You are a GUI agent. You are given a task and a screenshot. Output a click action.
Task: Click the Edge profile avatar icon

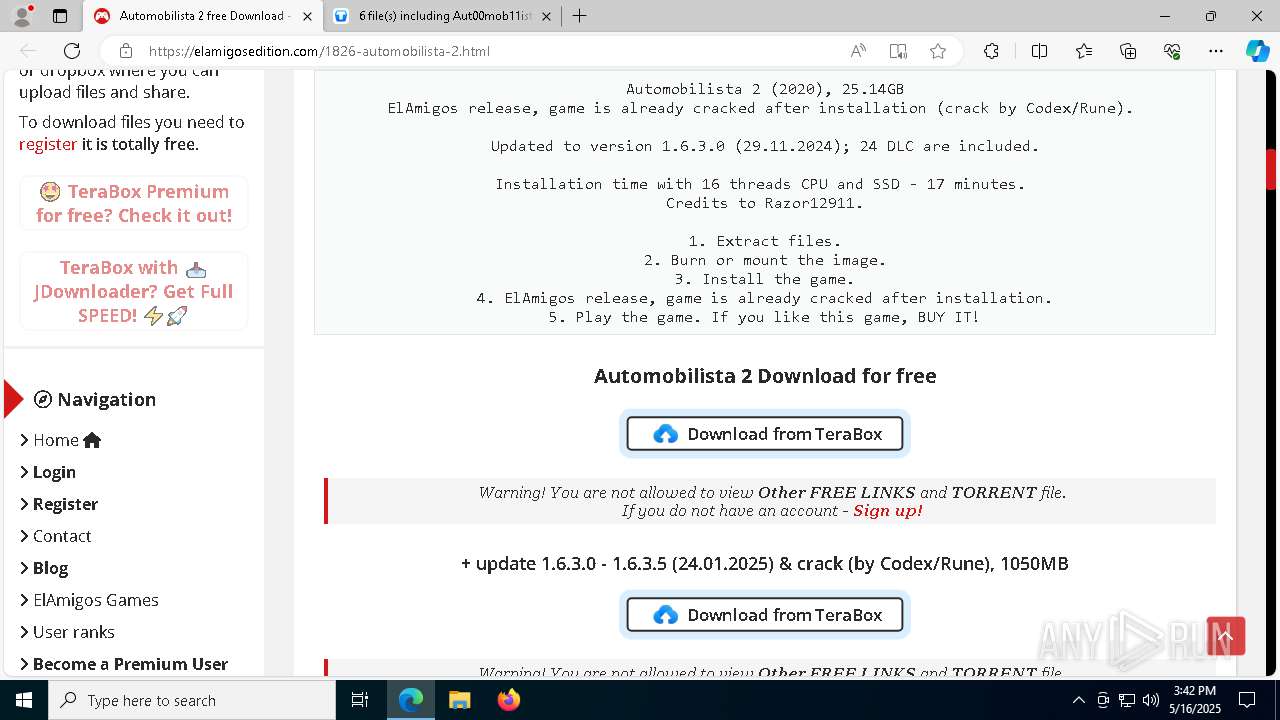tap(22, 16)
